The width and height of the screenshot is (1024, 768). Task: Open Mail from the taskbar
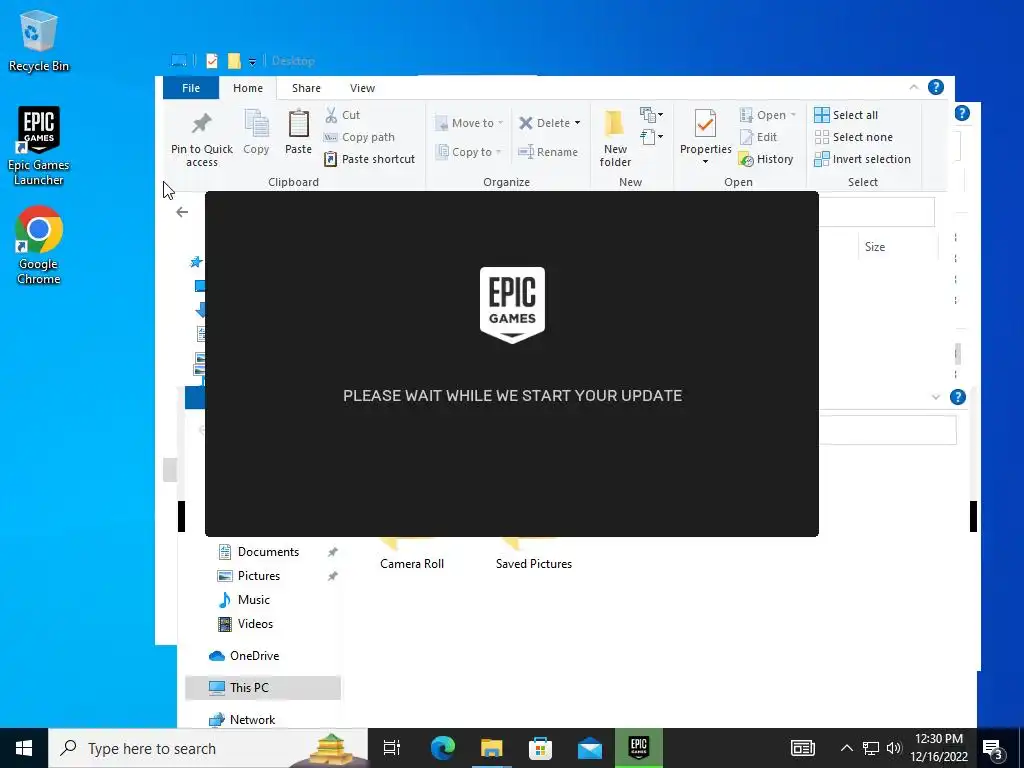coord(589,748)
